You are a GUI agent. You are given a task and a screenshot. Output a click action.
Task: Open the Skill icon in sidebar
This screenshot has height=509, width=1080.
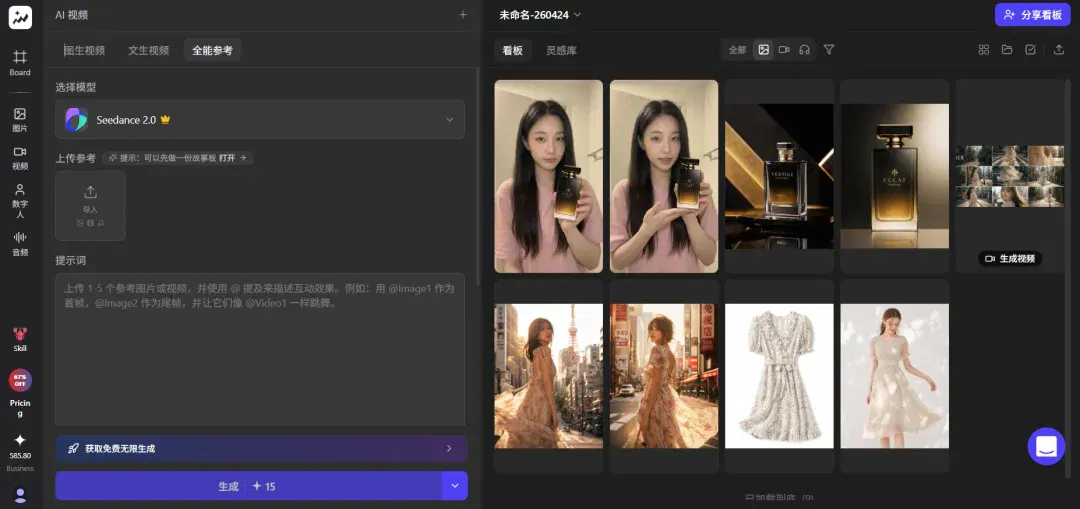(20, 340)
